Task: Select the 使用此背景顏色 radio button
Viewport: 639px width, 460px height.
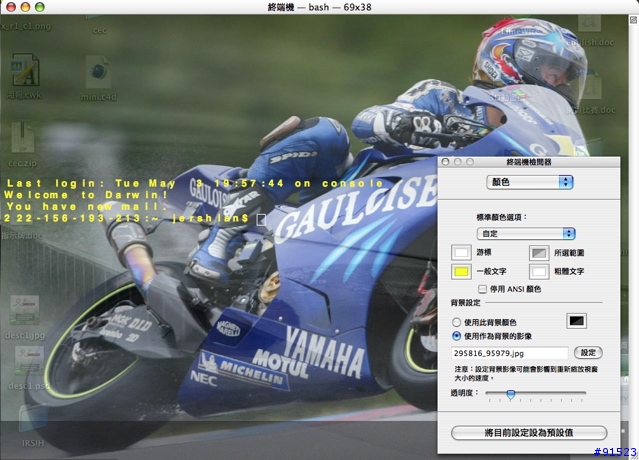Action: point(456,322)
